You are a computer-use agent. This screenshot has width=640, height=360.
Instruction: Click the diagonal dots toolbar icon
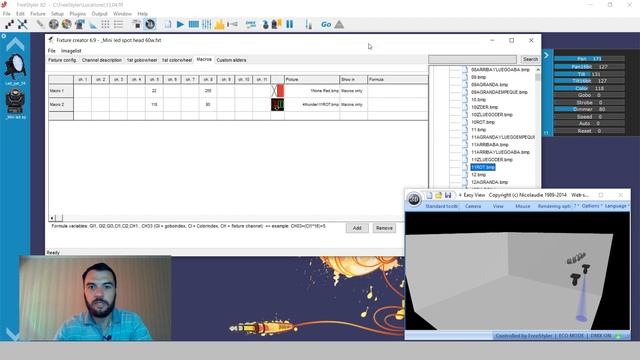9,24
